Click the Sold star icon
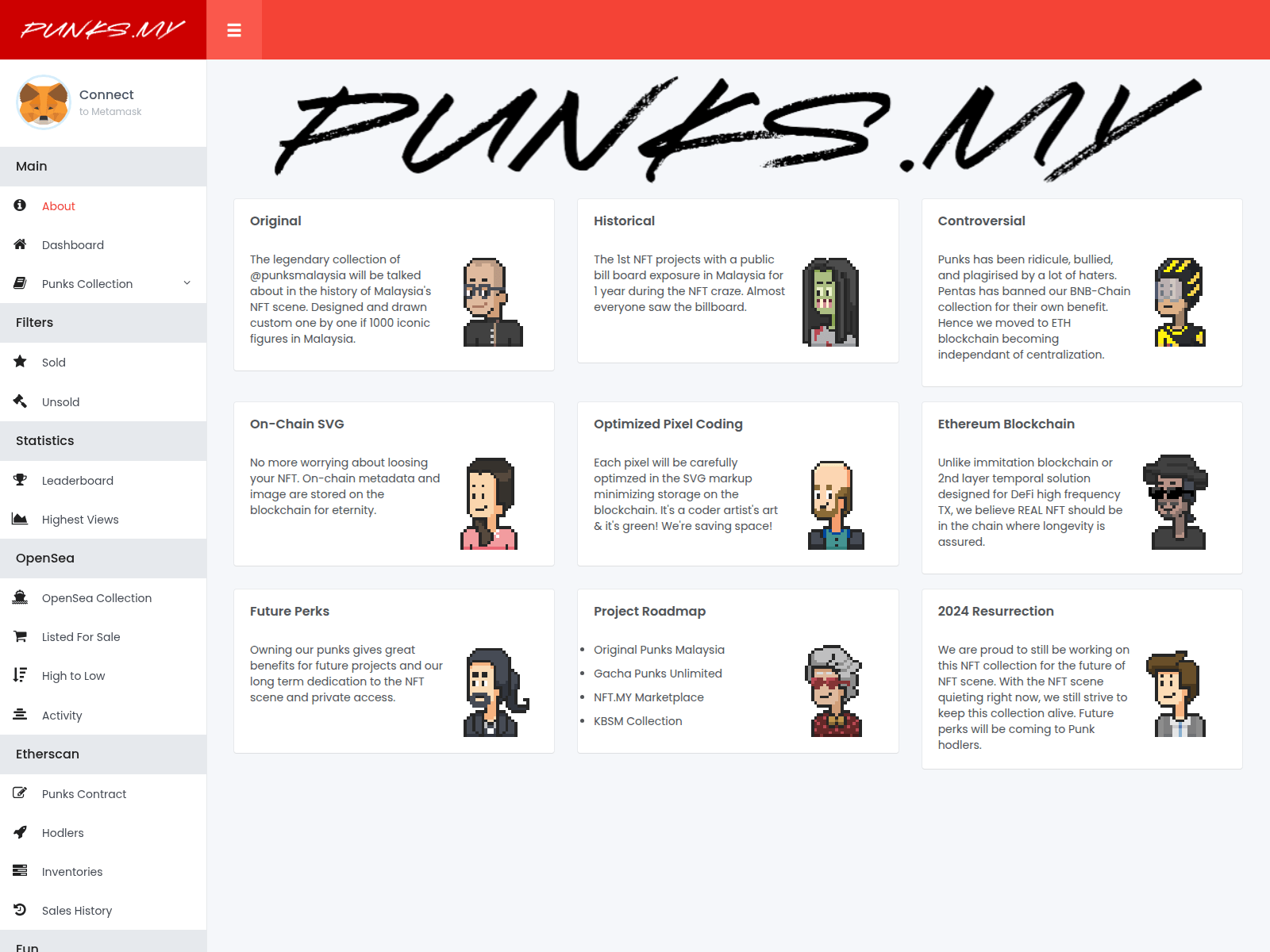Screen dimensions: 1270x952 [x=20, y=362]
